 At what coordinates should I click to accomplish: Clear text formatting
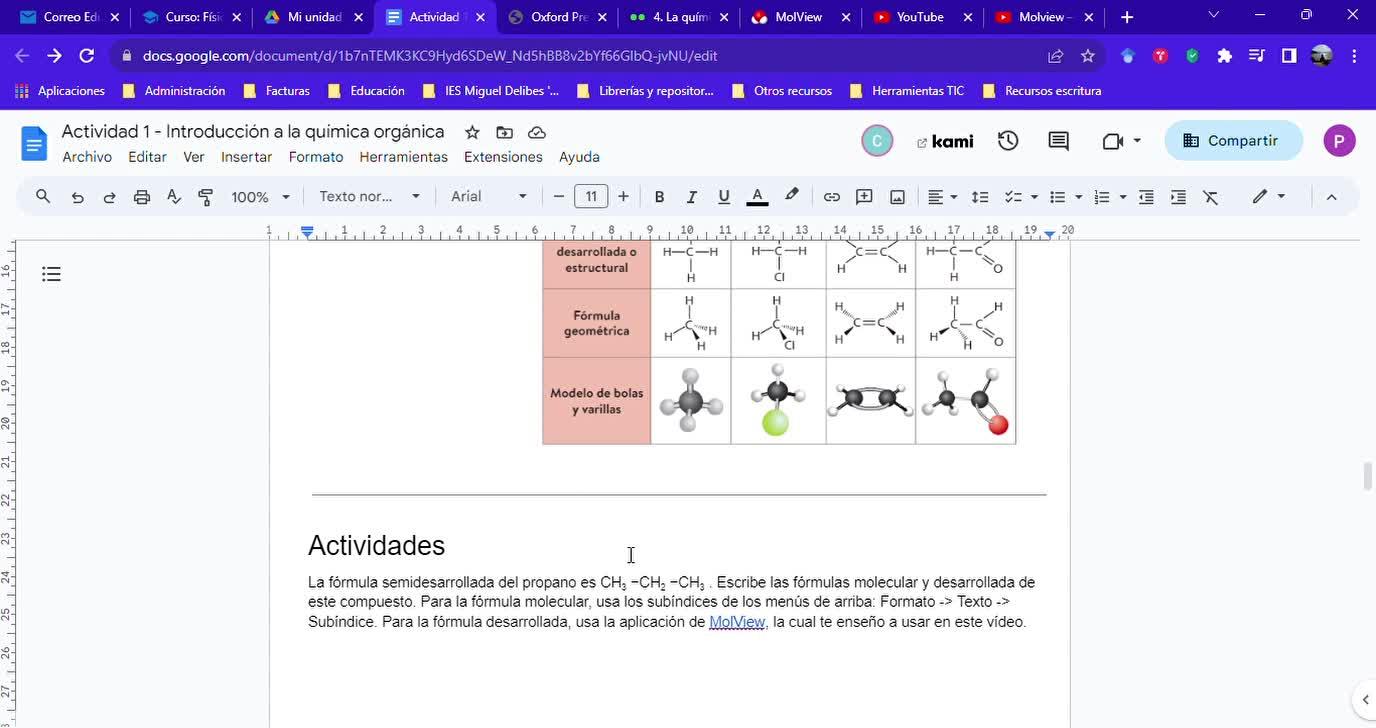[x=1210, y=197]
